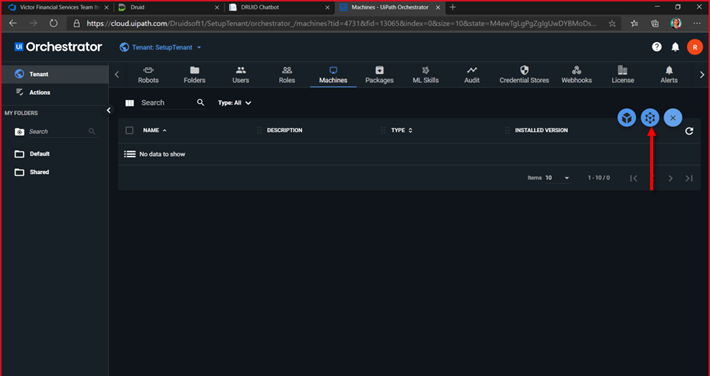Screen dimensions: 710x376
Task: Go to the last page
Action: [689, 178]
